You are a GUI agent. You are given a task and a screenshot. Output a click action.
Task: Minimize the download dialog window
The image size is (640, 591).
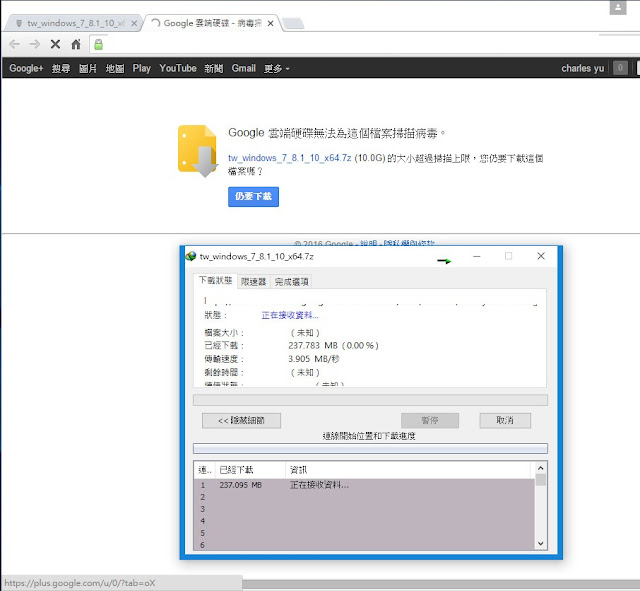[x=476, y=256]
